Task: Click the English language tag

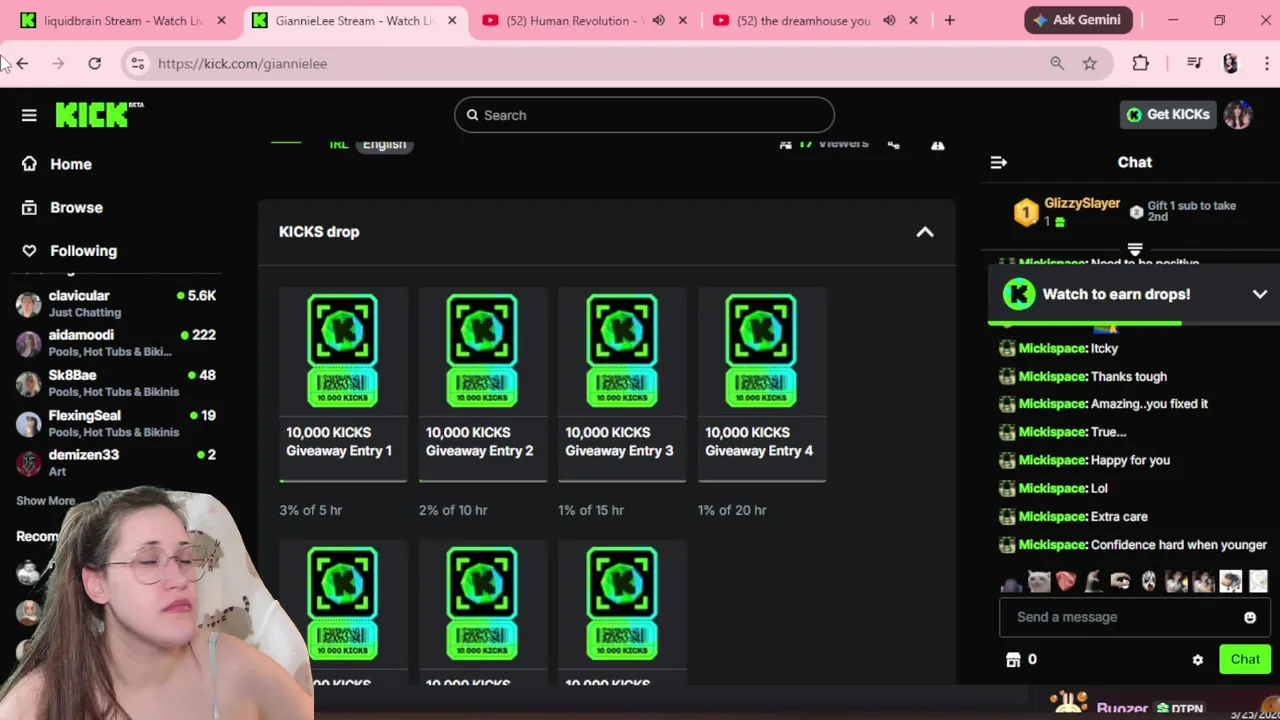Action: [x=384, y=145]
